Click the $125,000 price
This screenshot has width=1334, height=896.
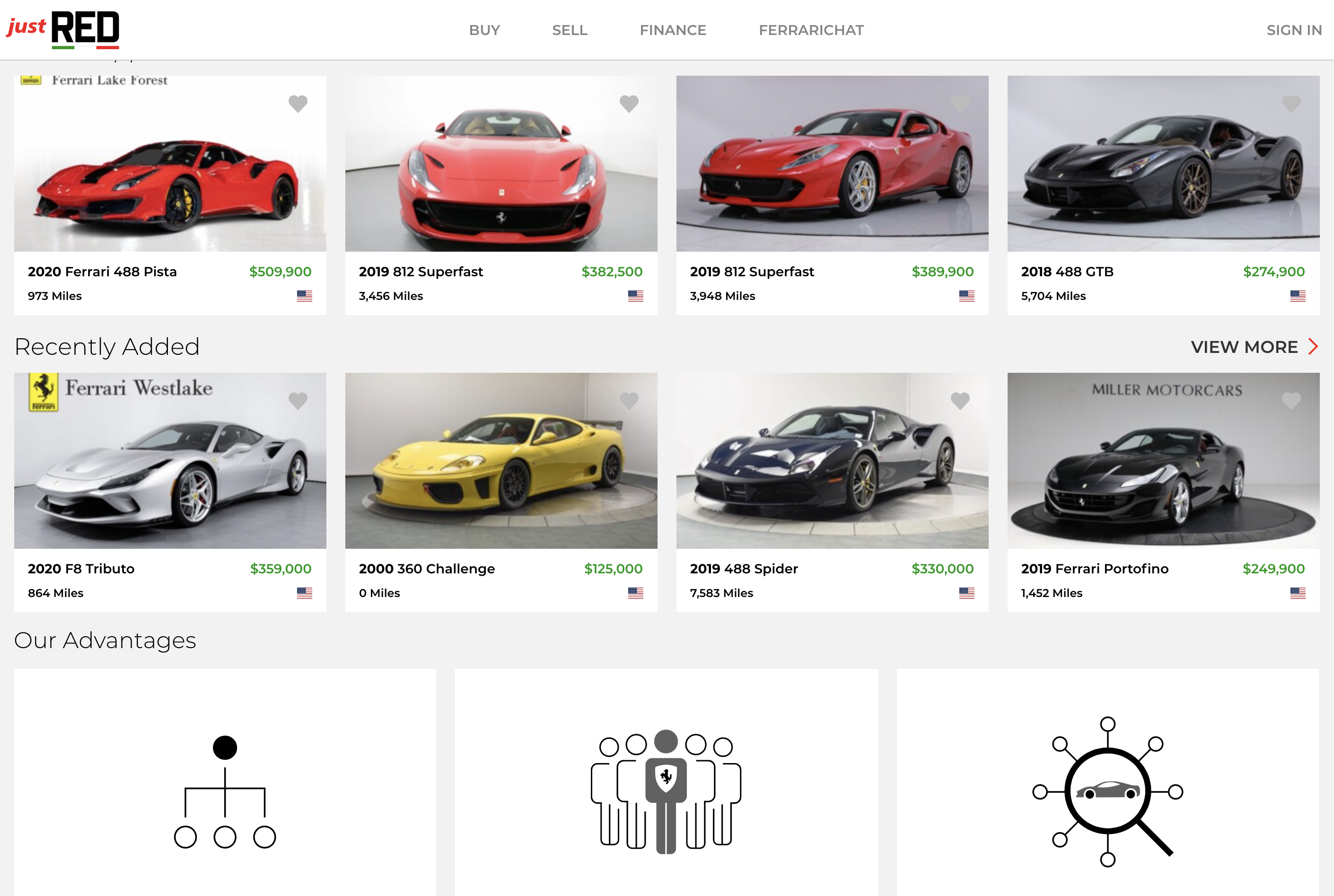click(614, 569)
